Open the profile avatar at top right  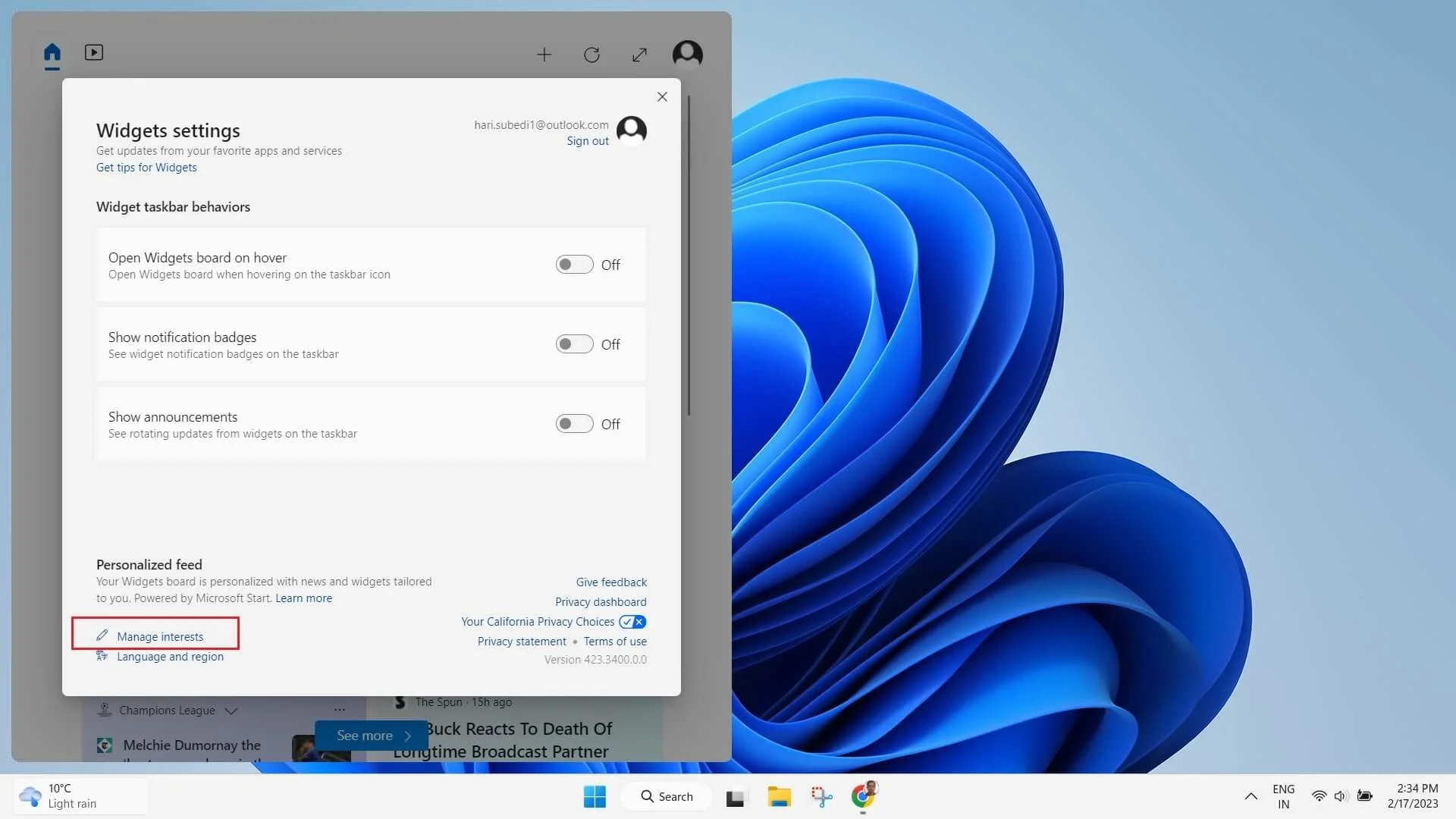(687, 54)
